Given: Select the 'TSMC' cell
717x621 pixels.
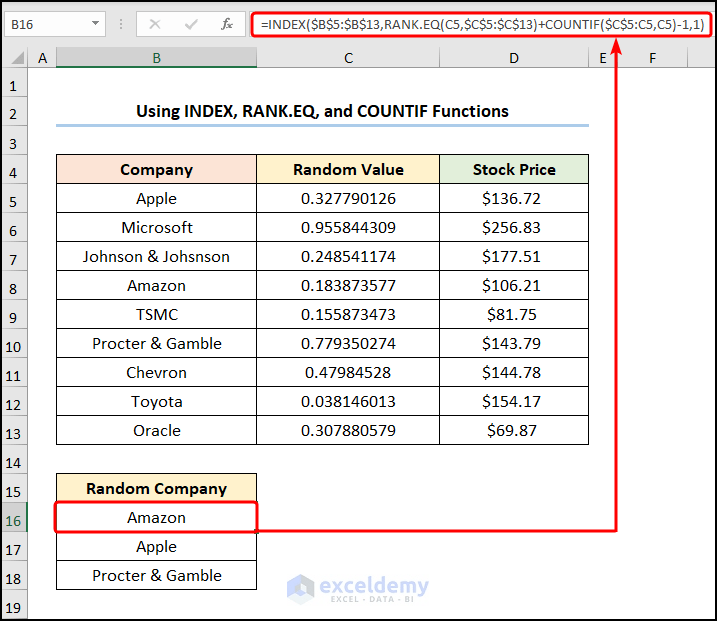Looking at the screenshot, I should [x=156, y=314].
